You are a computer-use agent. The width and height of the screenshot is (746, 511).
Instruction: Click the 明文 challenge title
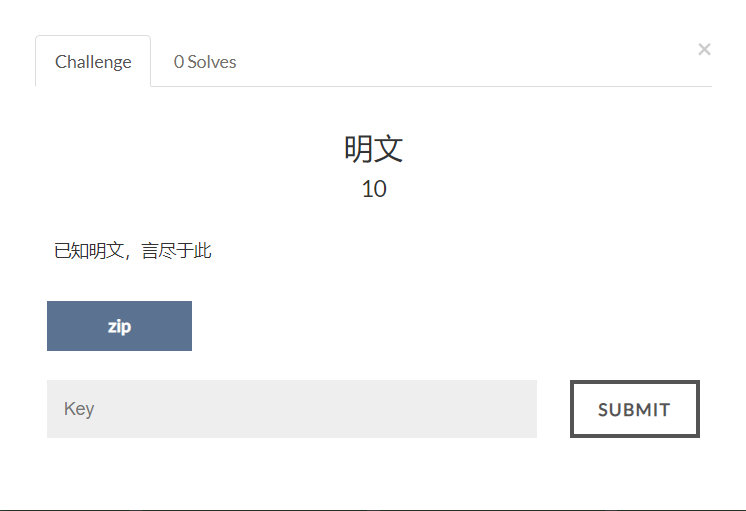(373, 149)
